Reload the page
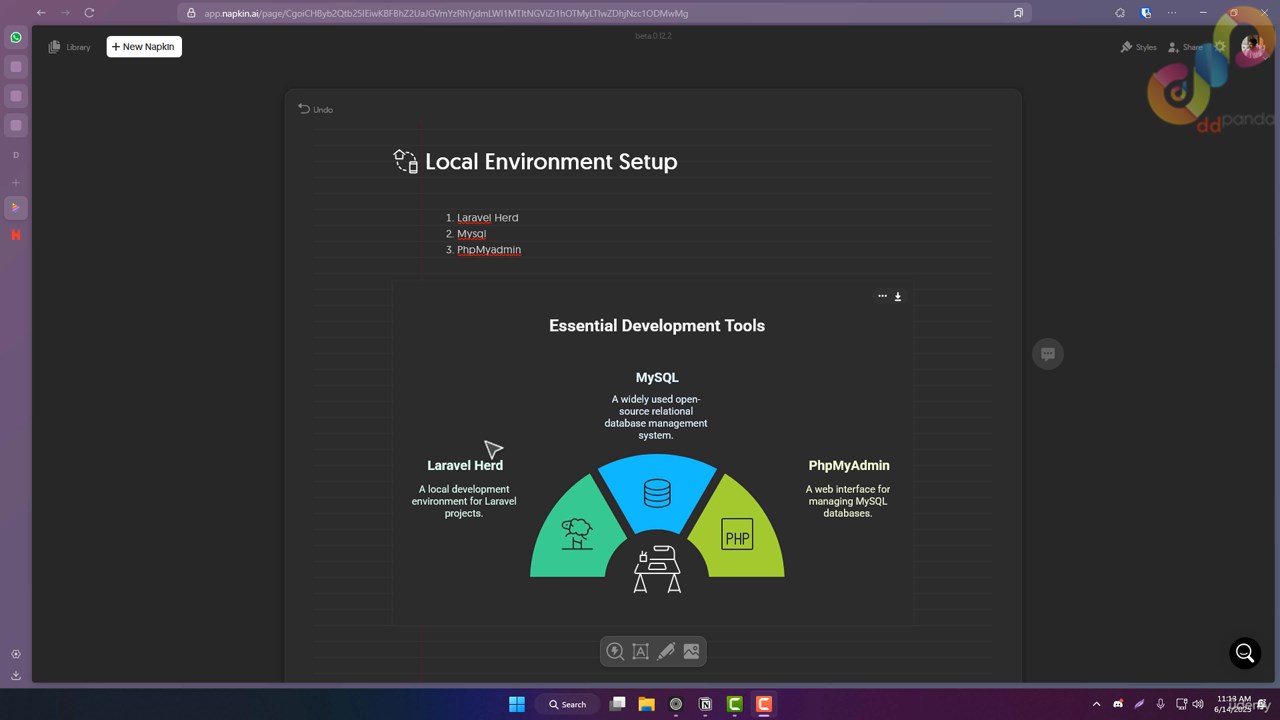 (x=89, y=13)
